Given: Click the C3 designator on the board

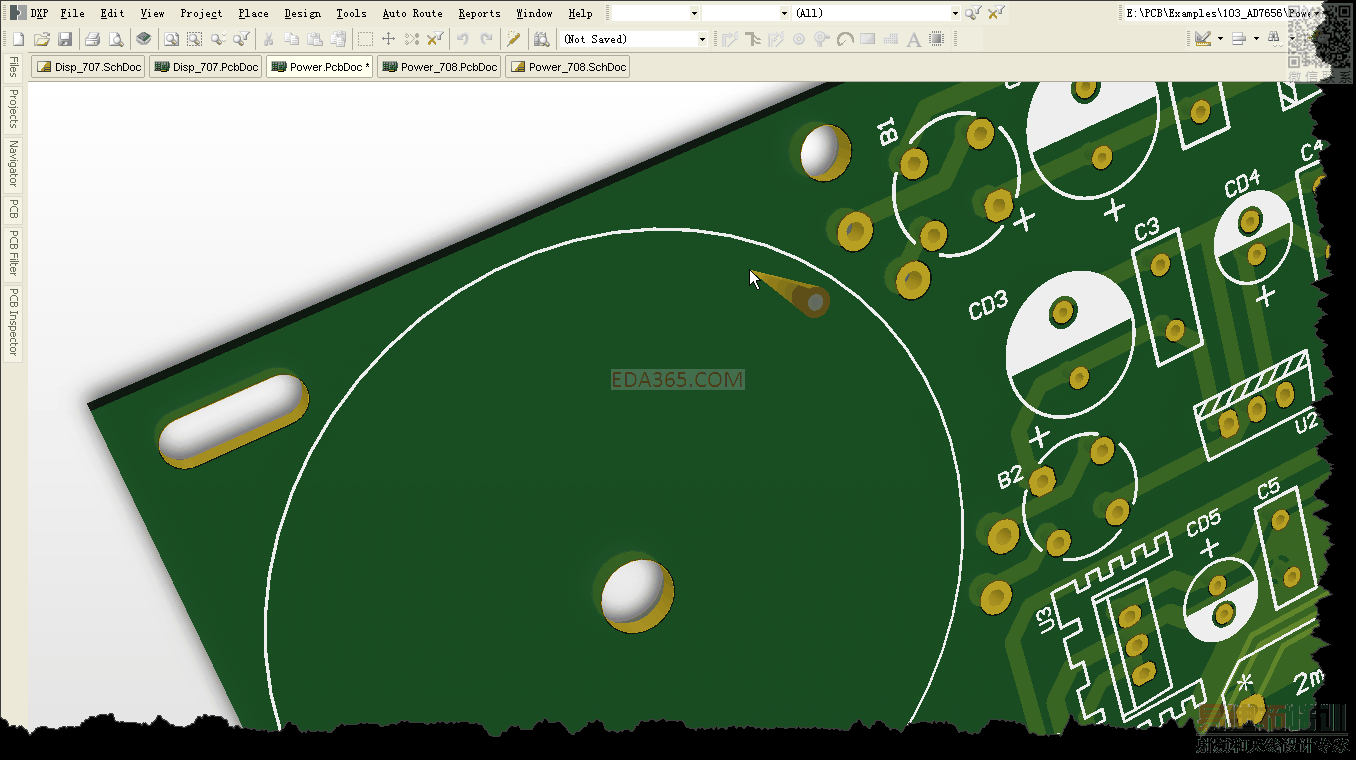Looking at the screenshot, I should pos(1146,229).
